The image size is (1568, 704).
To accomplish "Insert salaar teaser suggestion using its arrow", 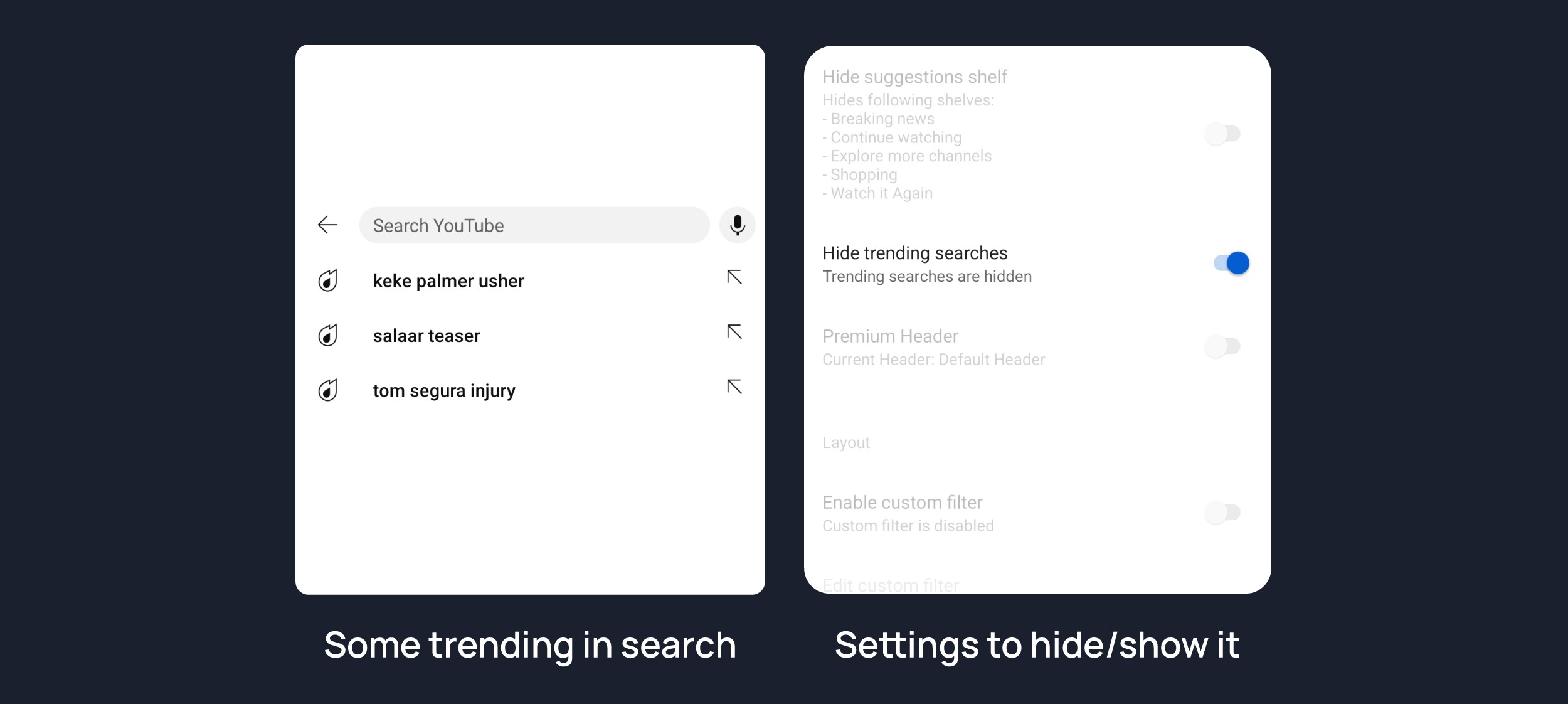I will coord(734,331).
